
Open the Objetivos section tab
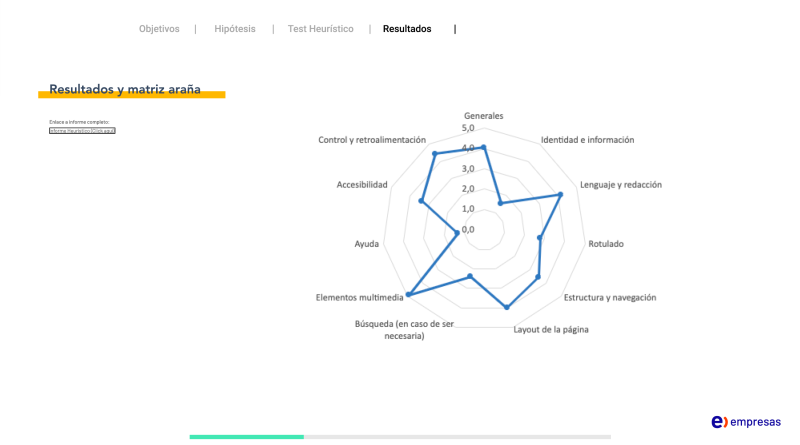(159, 29)
